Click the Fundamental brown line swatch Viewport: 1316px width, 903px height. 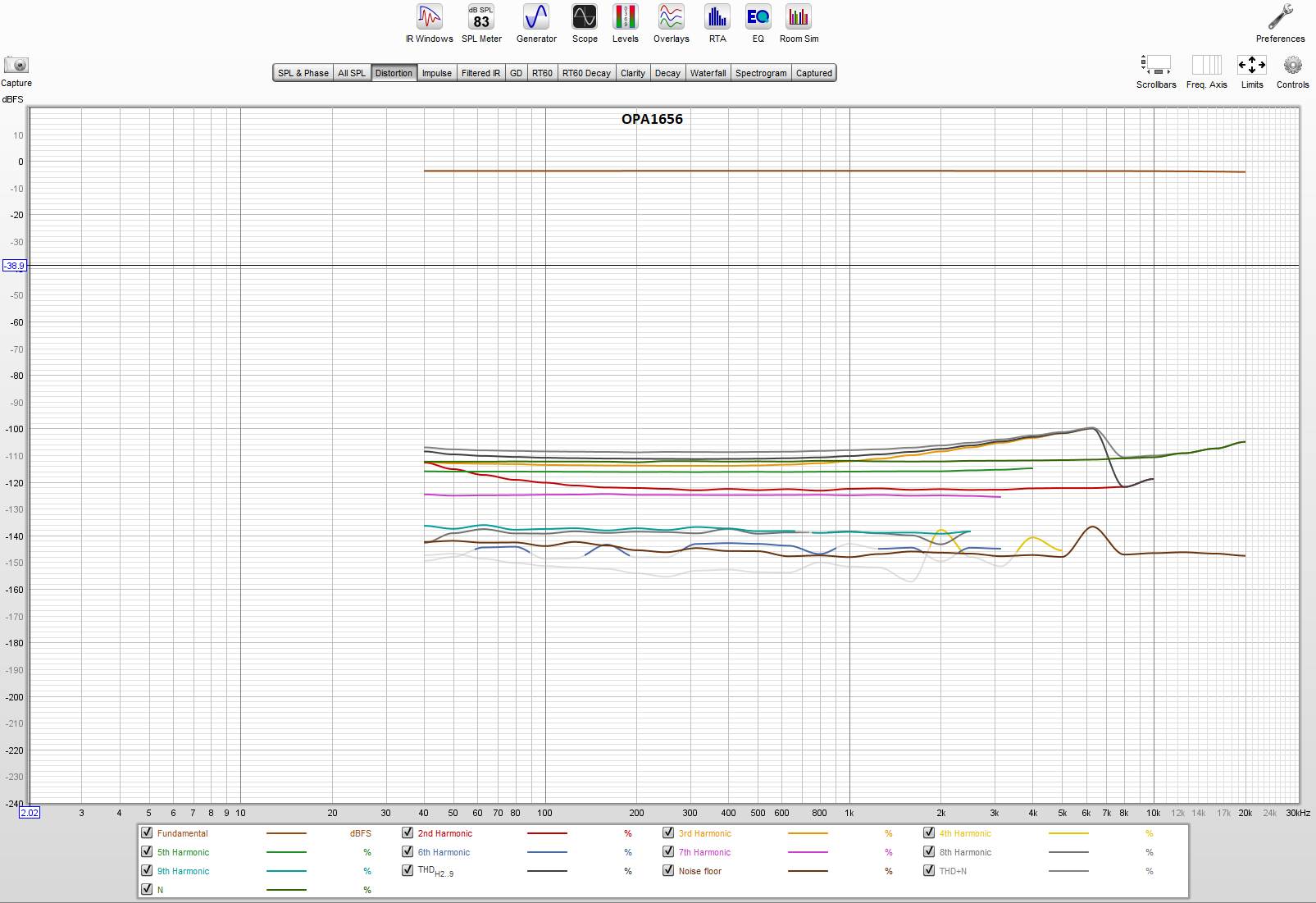click(x=286, y=833)
